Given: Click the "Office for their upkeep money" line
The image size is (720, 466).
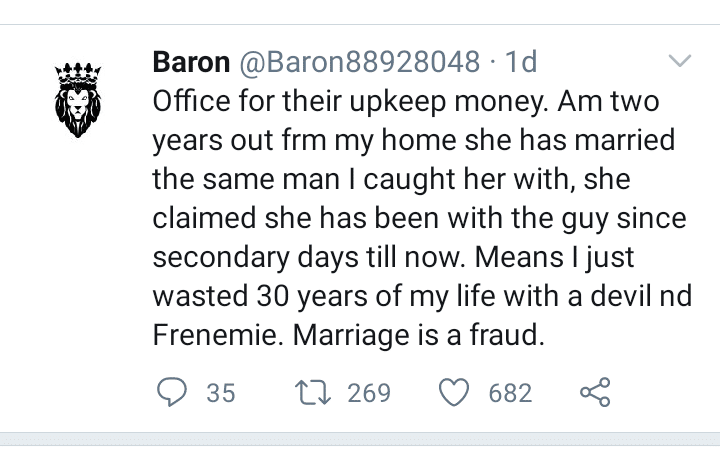Looking at the screenshot, I should (x=350, y=101).
